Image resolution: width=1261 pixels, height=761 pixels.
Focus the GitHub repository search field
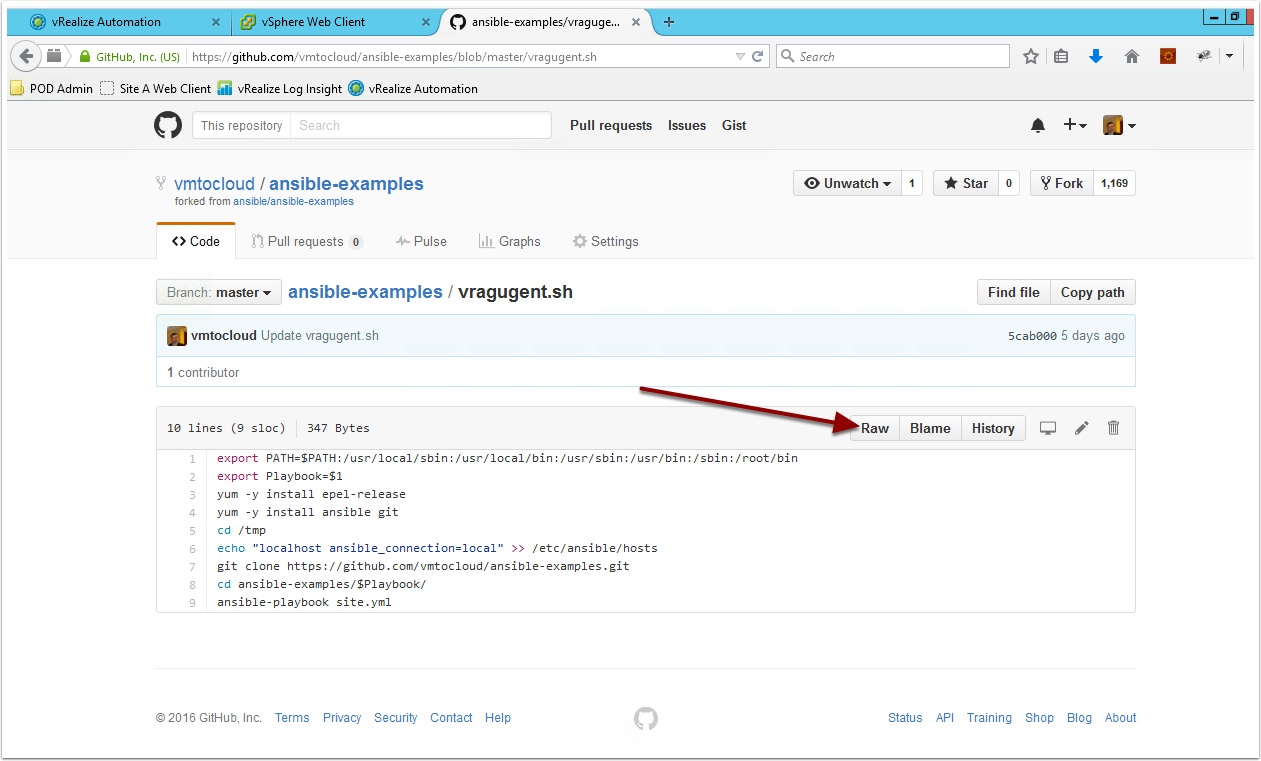(420, 125)
